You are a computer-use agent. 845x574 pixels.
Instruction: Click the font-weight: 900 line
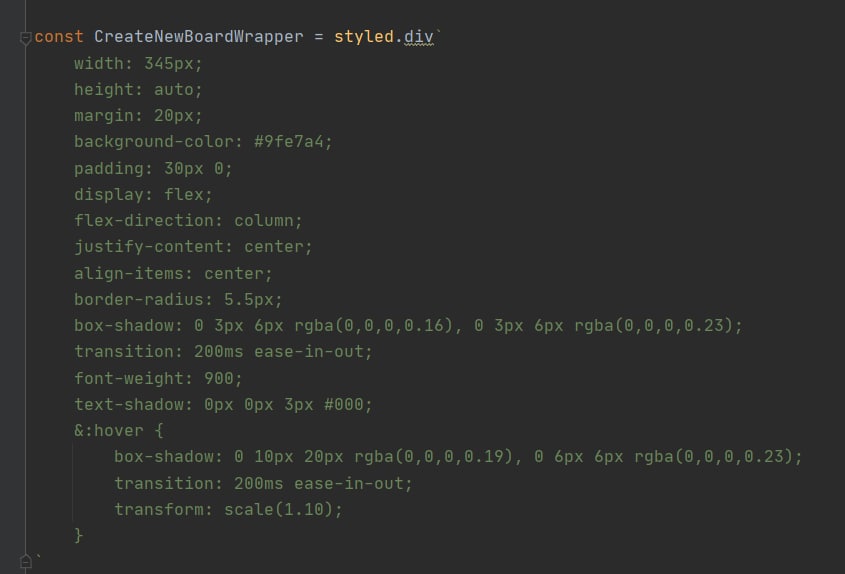158,378
